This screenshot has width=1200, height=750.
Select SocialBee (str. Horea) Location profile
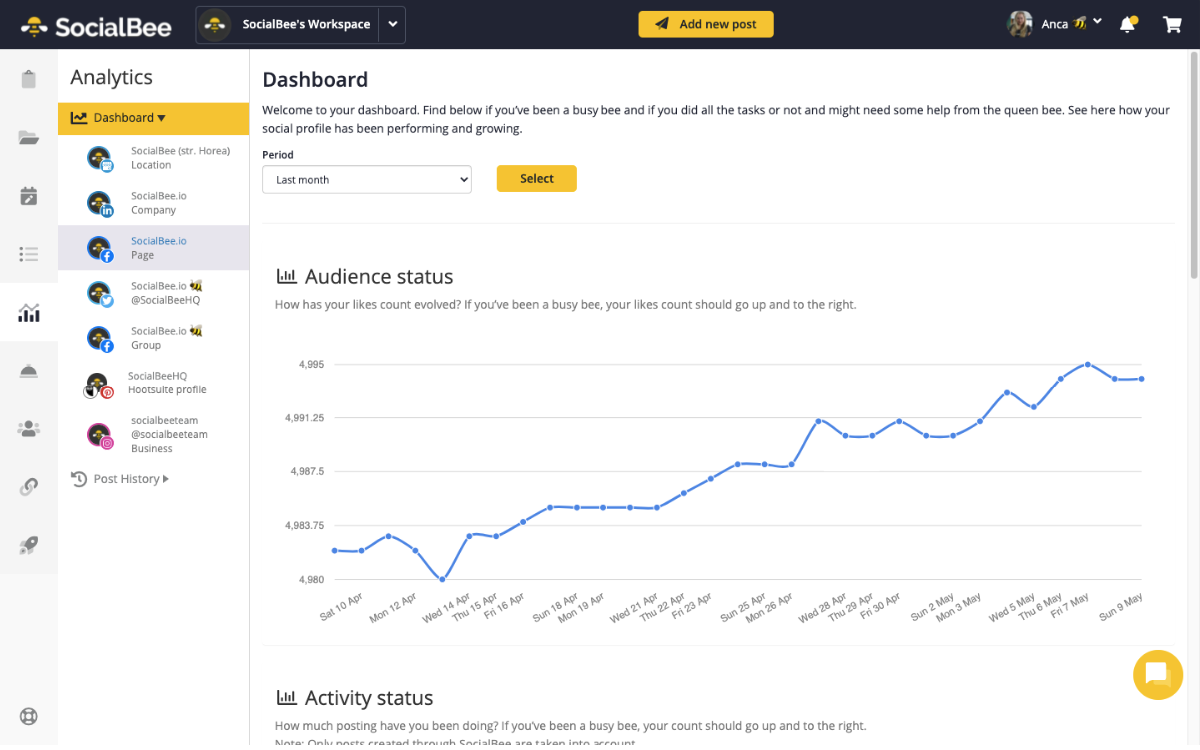click(x=153, y=158)
